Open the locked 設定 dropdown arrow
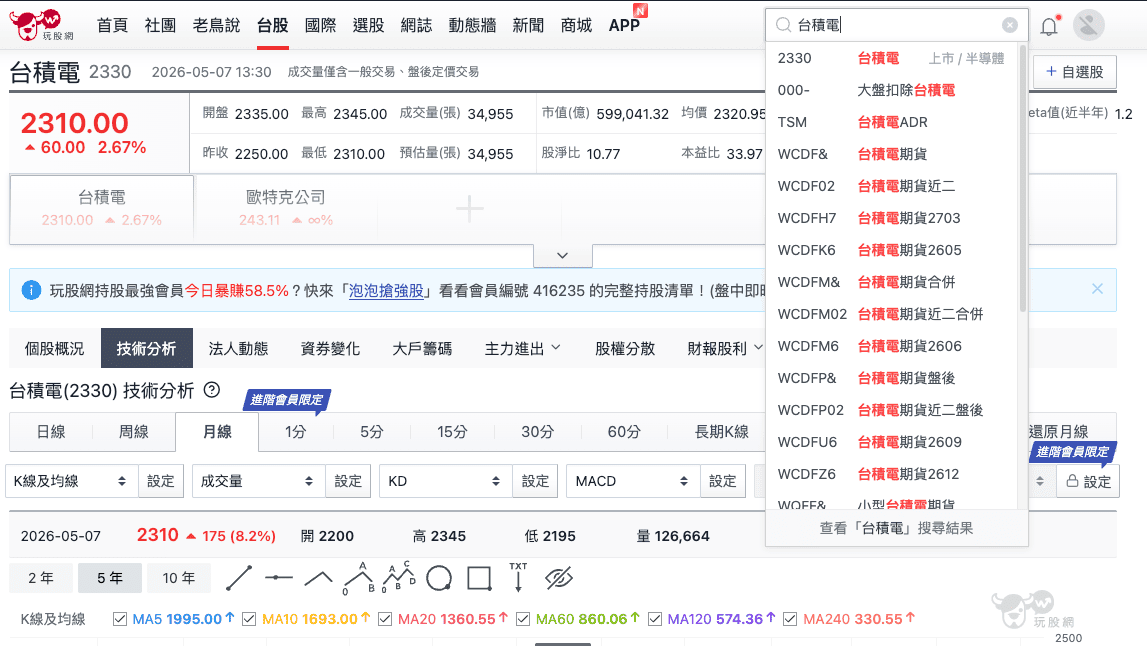This screenshot has width=1147, height=646. click(x=1039, y=481)
